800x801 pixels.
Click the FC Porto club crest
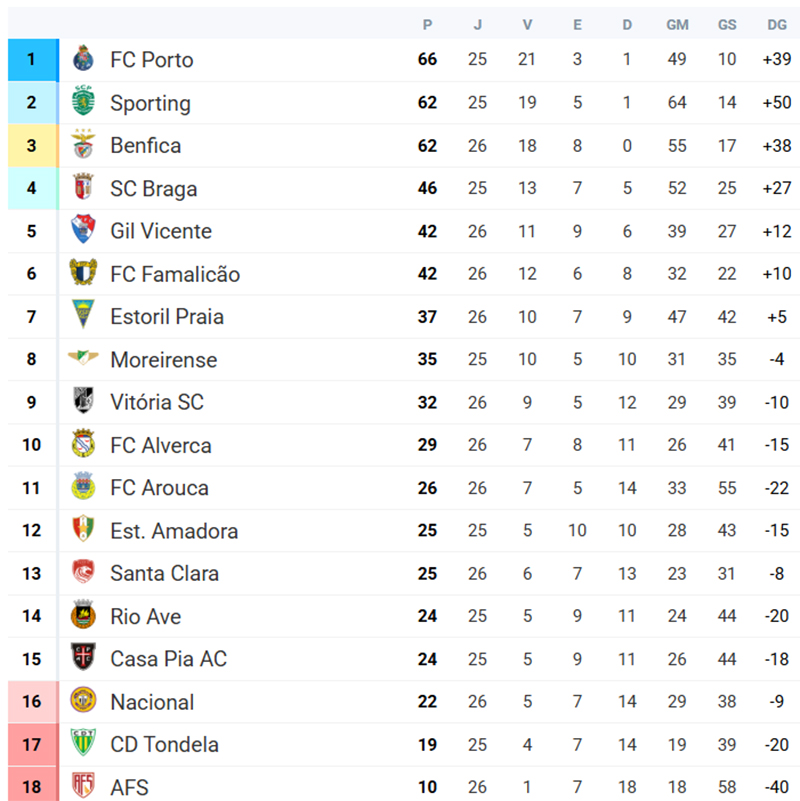[x=84, y=60]
